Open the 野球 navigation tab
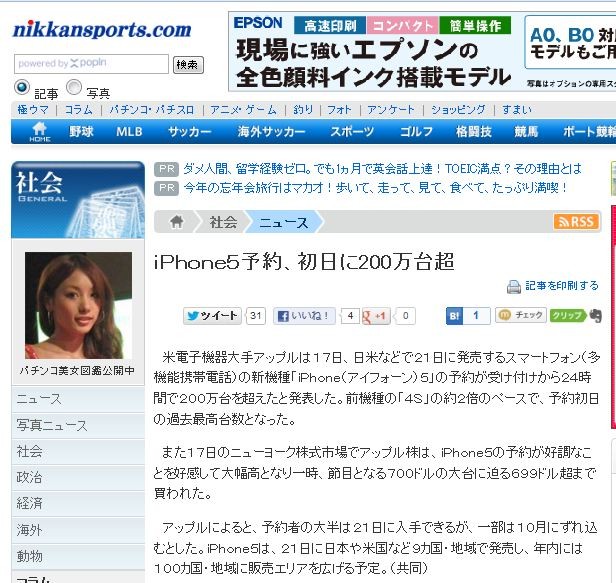Viewport: 616px width, 583px height. pyautogui.click(x=81, y=132)
